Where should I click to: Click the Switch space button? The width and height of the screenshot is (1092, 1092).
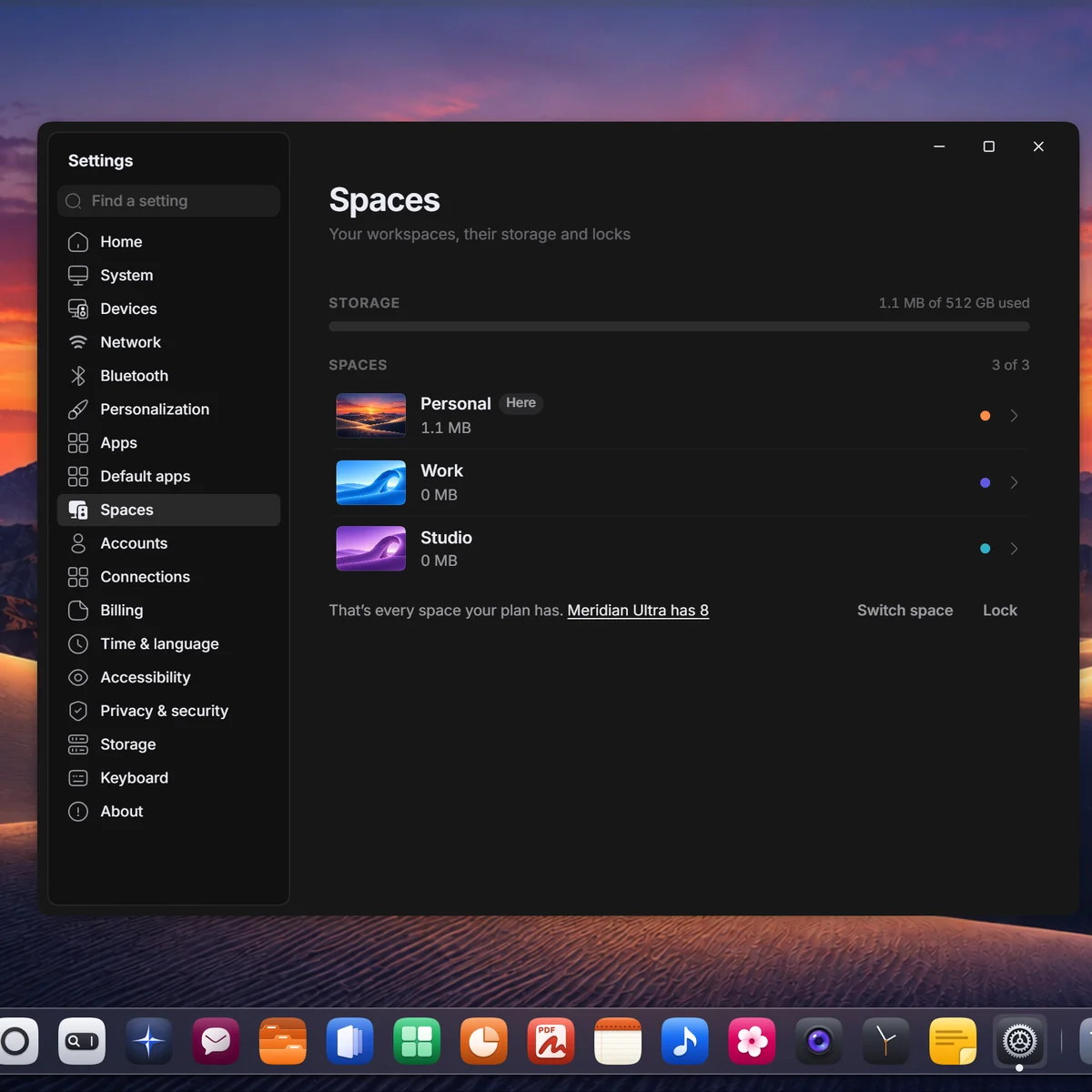pyautogui.click(x=905, y=611)
